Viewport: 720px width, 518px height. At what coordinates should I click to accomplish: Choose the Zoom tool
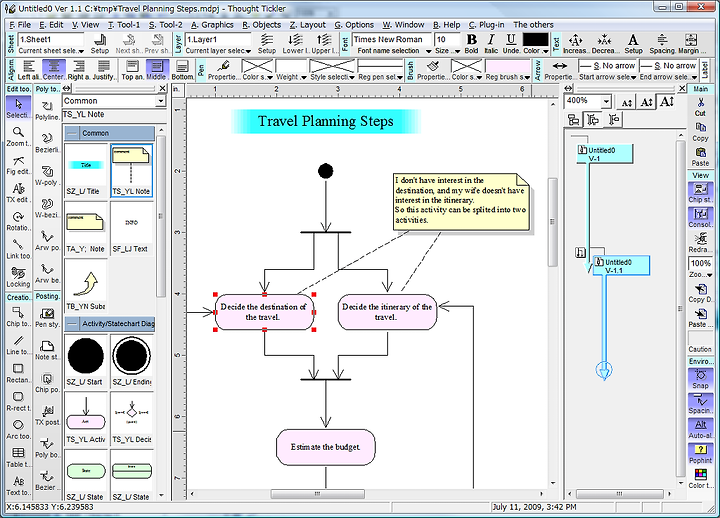coord(18,136)
